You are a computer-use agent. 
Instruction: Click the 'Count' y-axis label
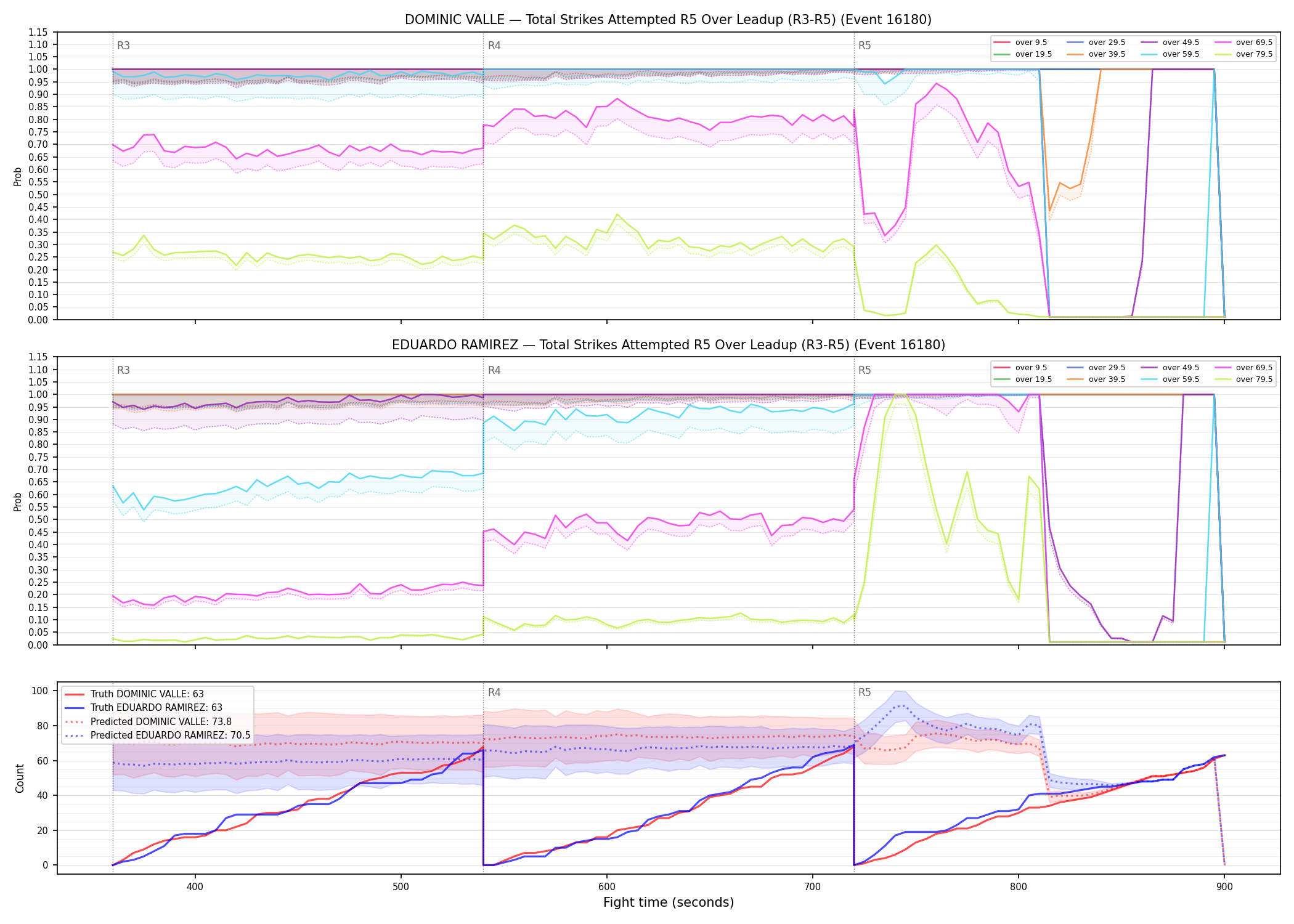20,778
